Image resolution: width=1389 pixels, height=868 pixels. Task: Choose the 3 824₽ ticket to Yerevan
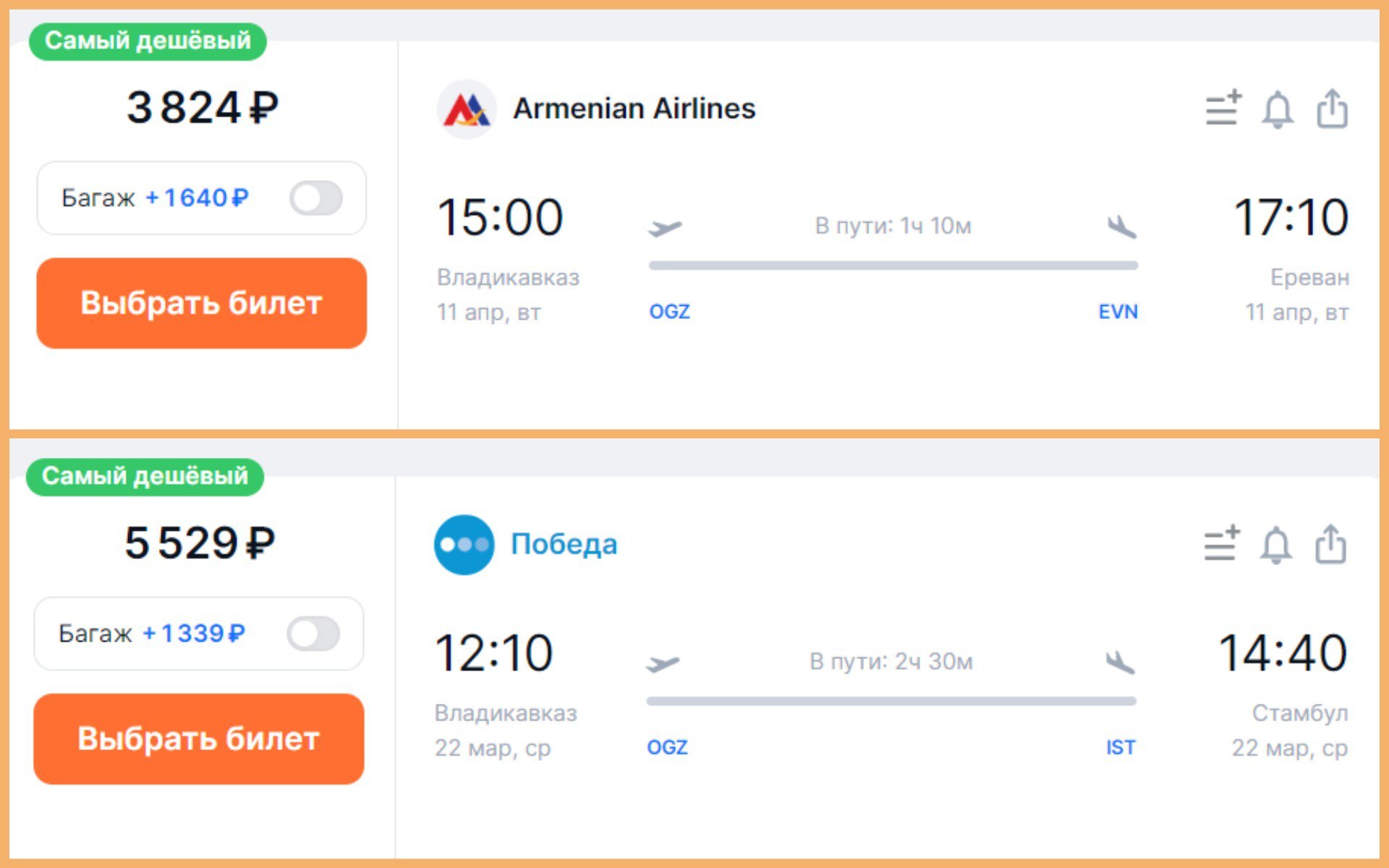click(x=202, y=303)
